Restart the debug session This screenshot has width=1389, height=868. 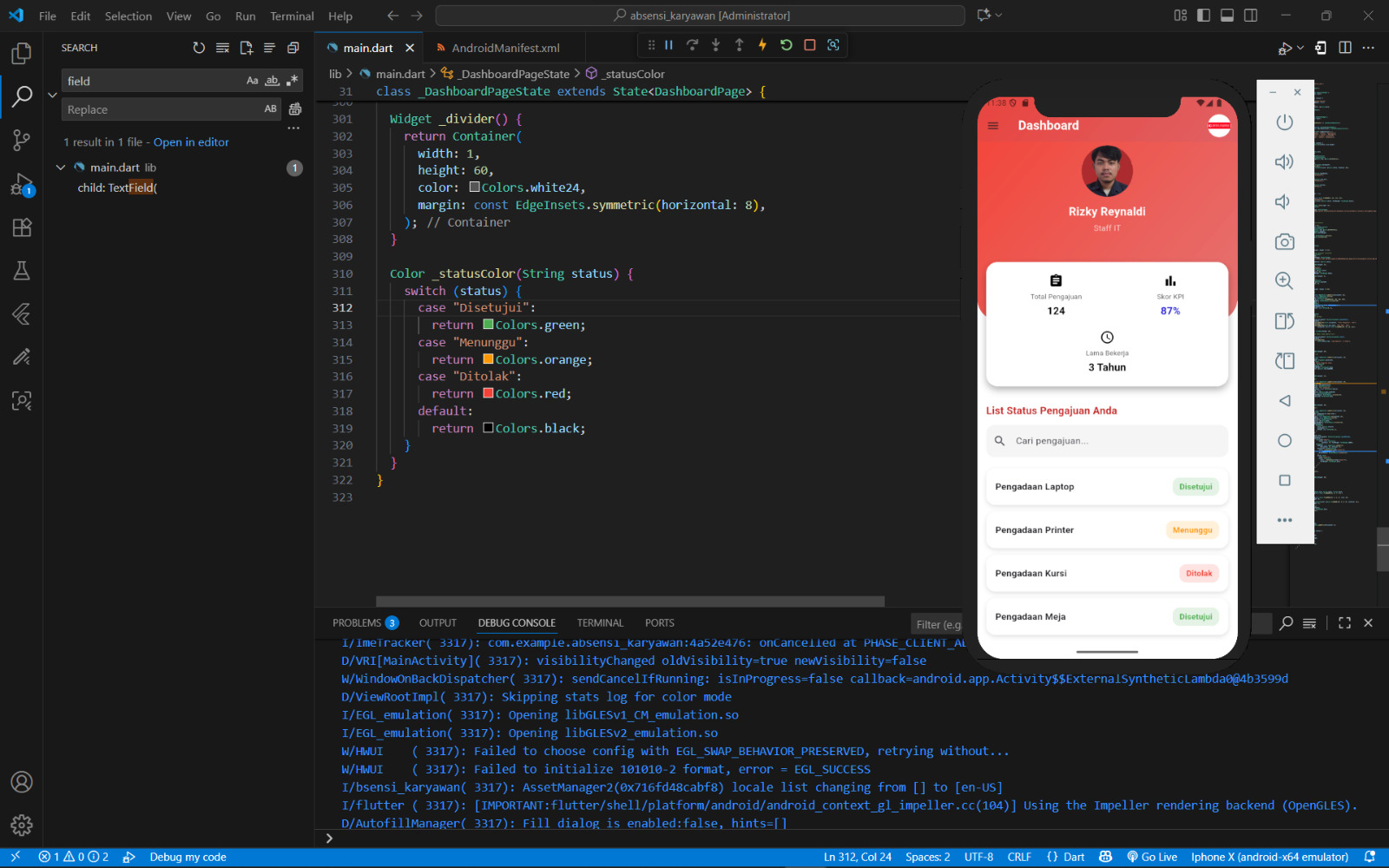[x=786, y=45]
